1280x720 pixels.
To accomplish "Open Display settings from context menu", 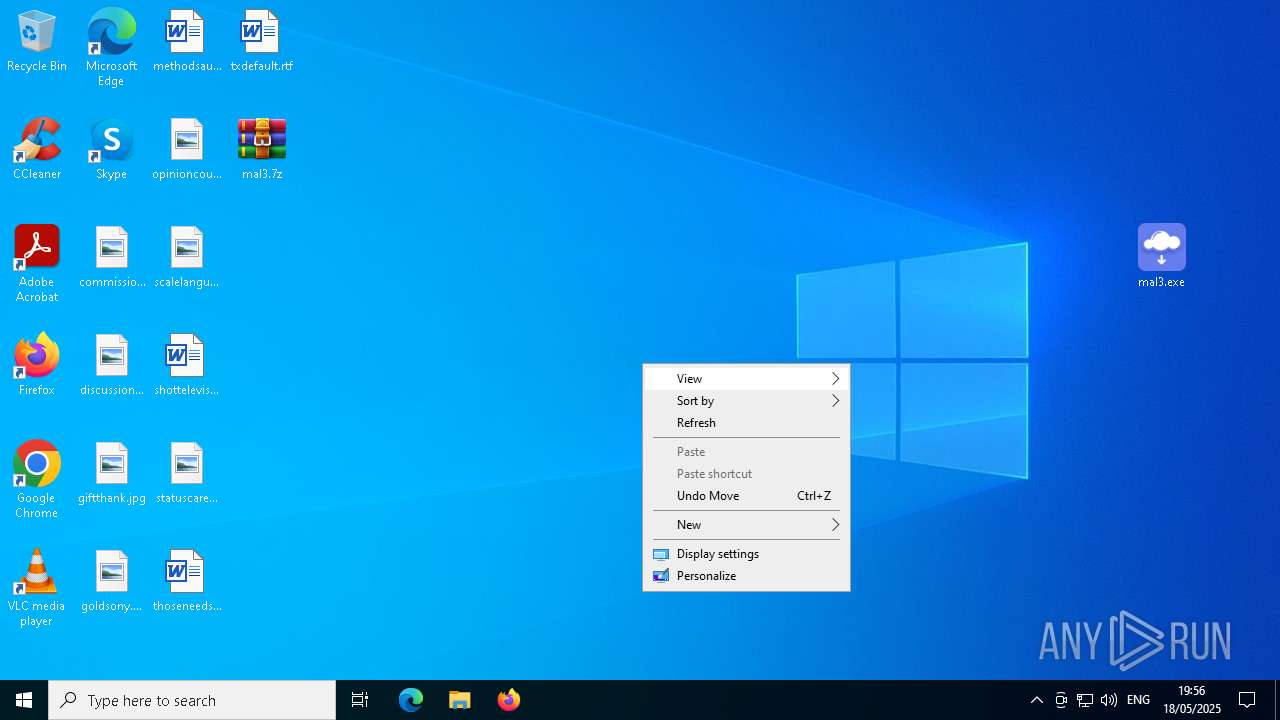I will pyautogui.click(x=746, y=554).
